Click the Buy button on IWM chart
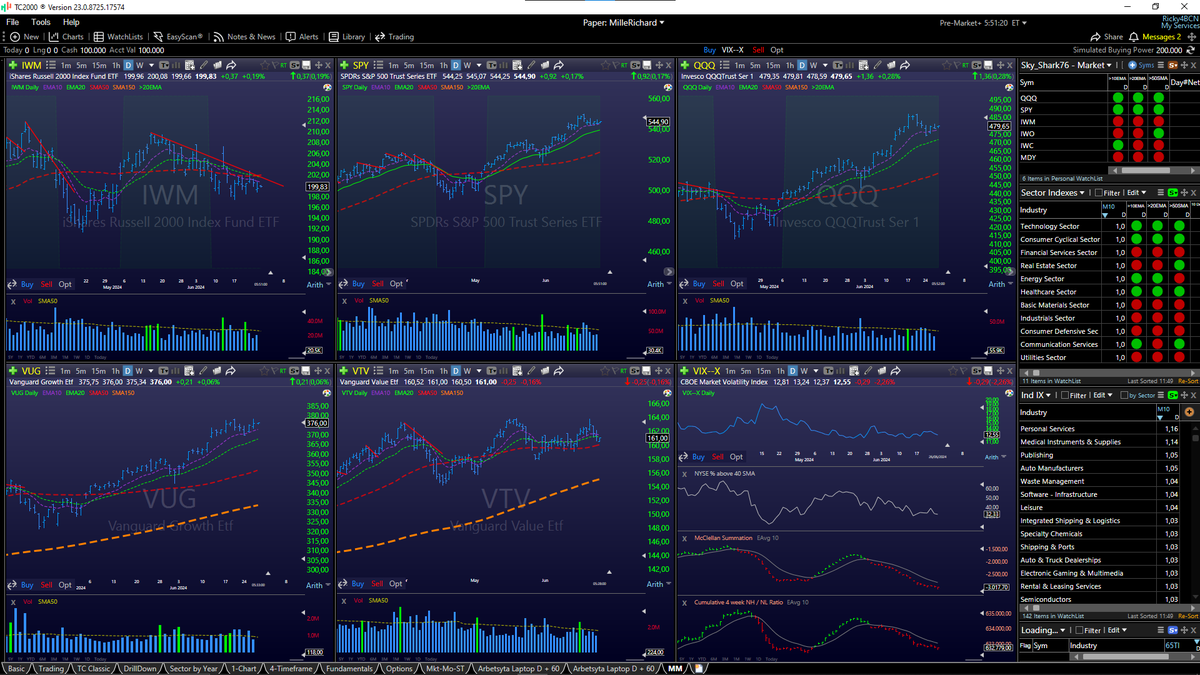Screen dimensions: 1200x675 (x=27, y=284)
